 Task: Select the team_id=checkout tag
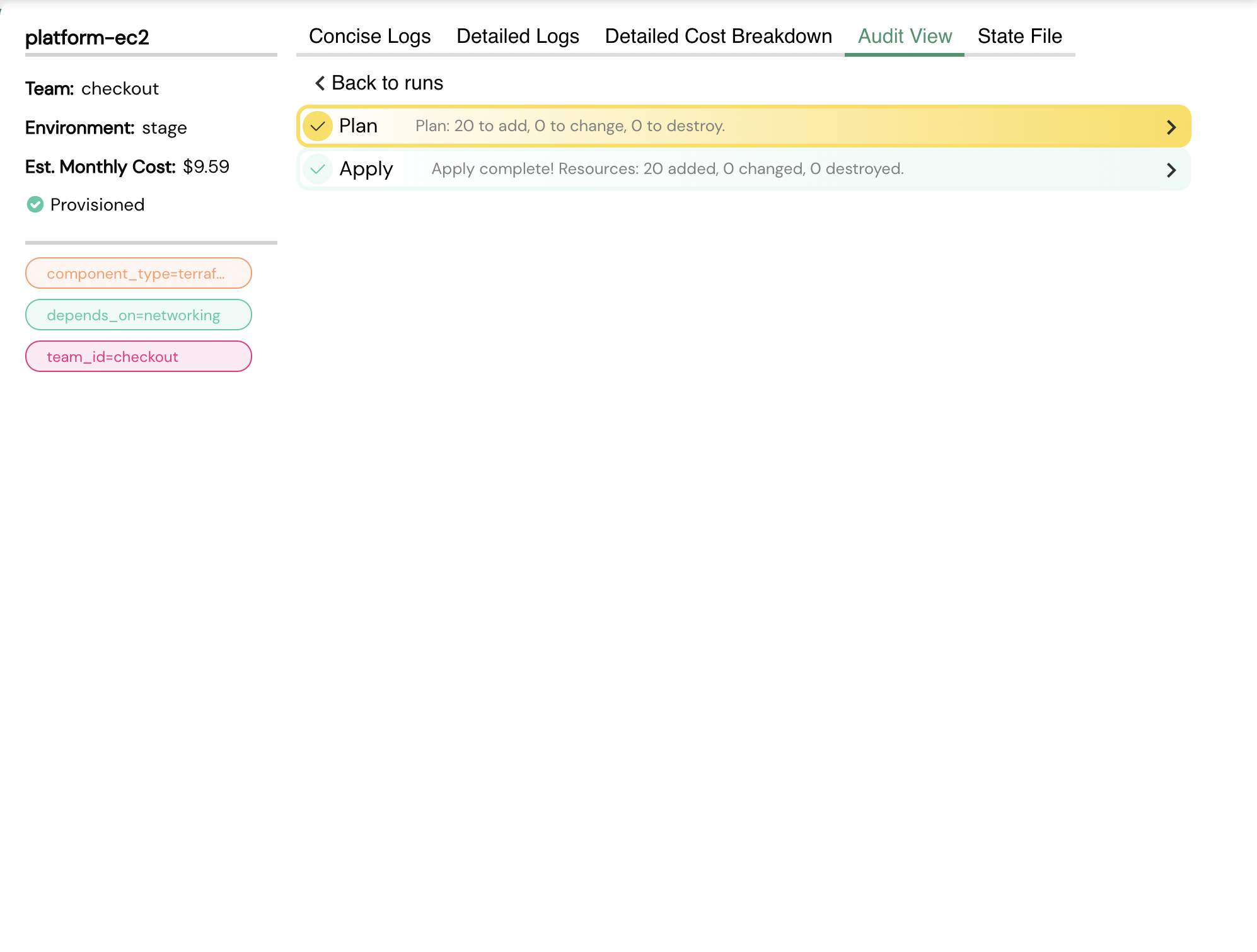tap(139, 356)
